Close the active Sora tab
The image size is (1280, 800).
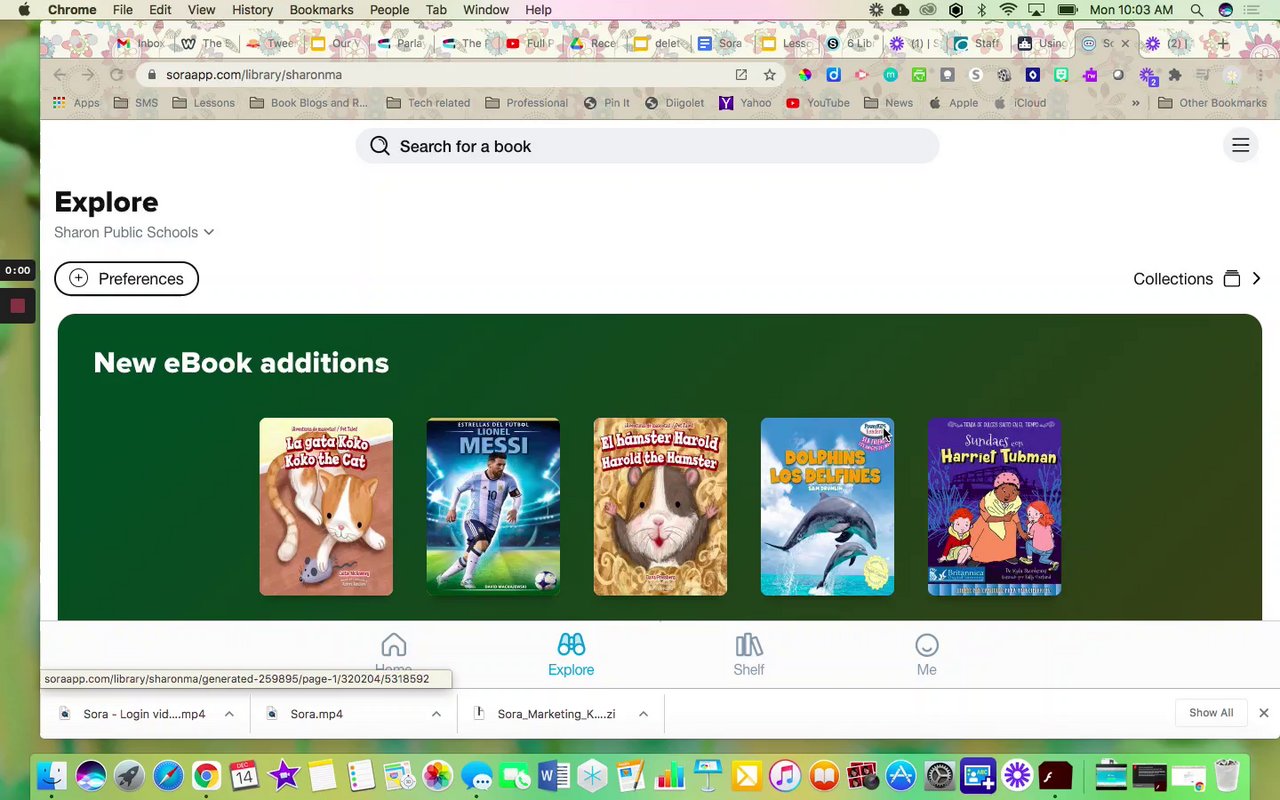coord(1125,44)
